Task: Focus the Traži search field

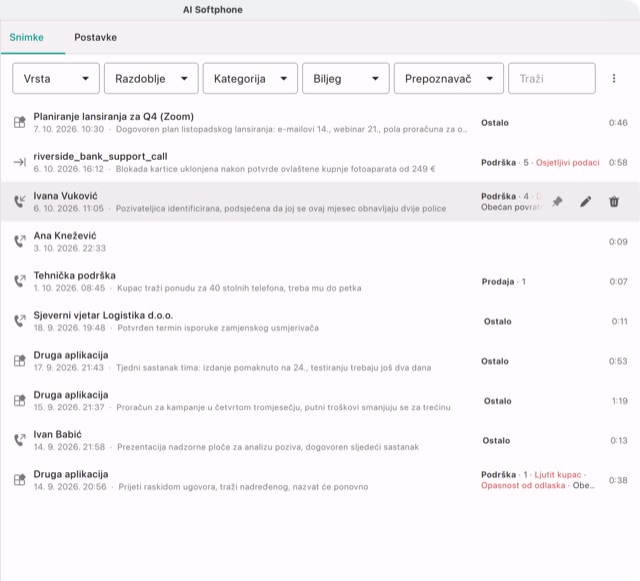Action: [551, 78]
